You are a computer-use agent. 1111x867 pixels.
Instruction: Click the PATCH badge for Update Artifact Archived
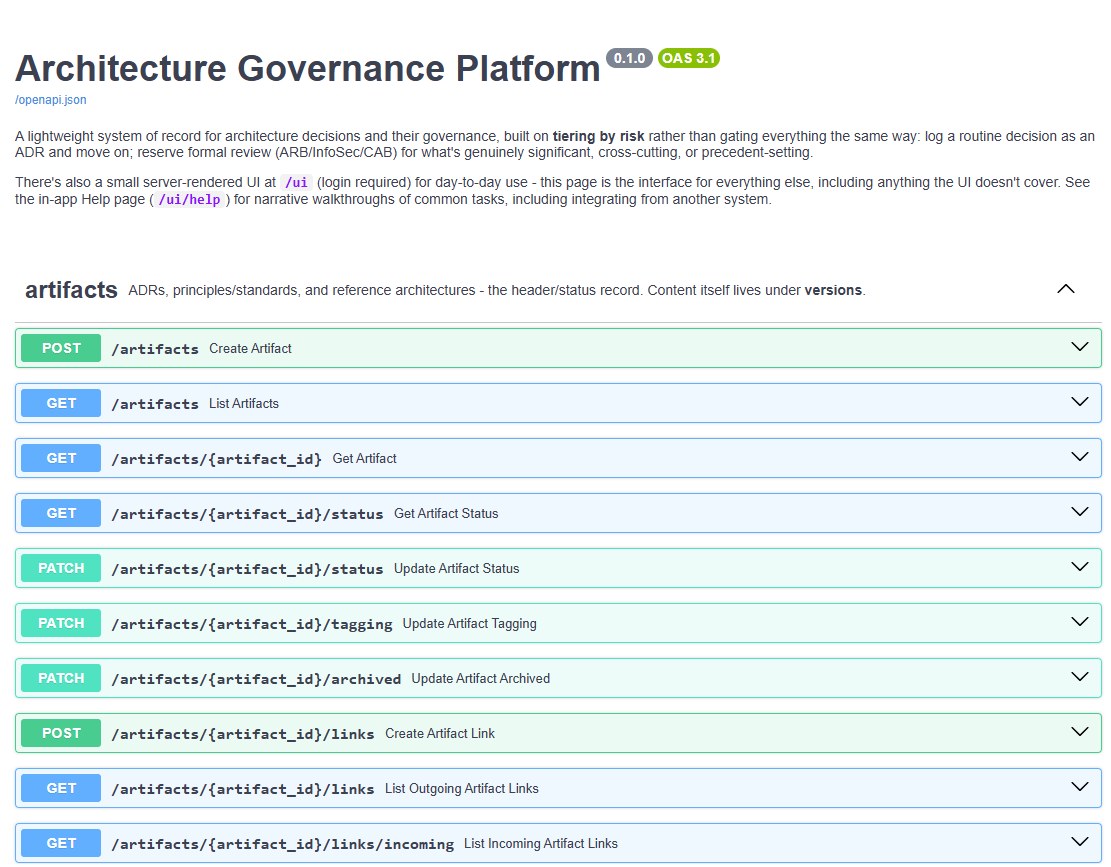tap(61, 678)
